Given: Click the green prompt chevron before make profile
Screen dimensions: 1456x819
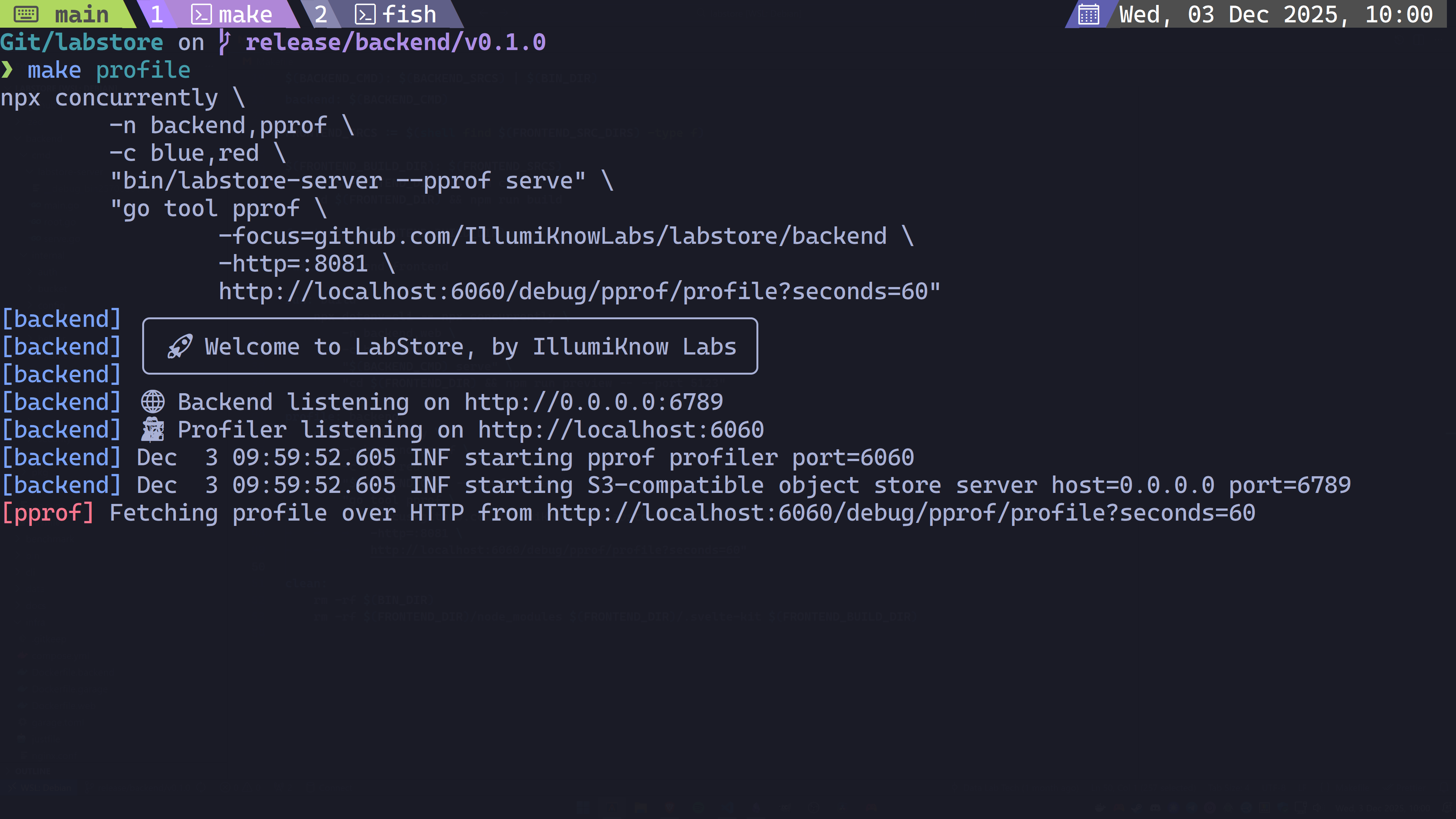Looking at the screenshot, I should [7, 70].
